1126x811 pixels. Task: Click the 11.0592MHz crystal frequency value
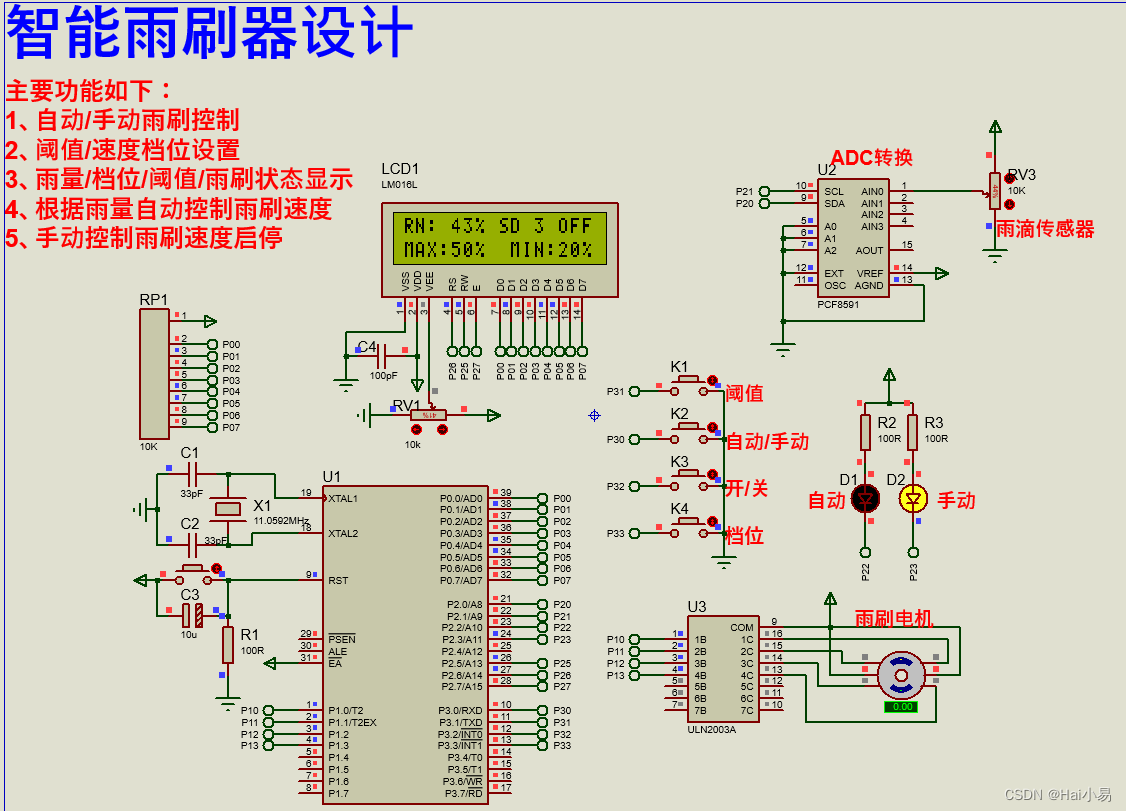pos(282,521)
